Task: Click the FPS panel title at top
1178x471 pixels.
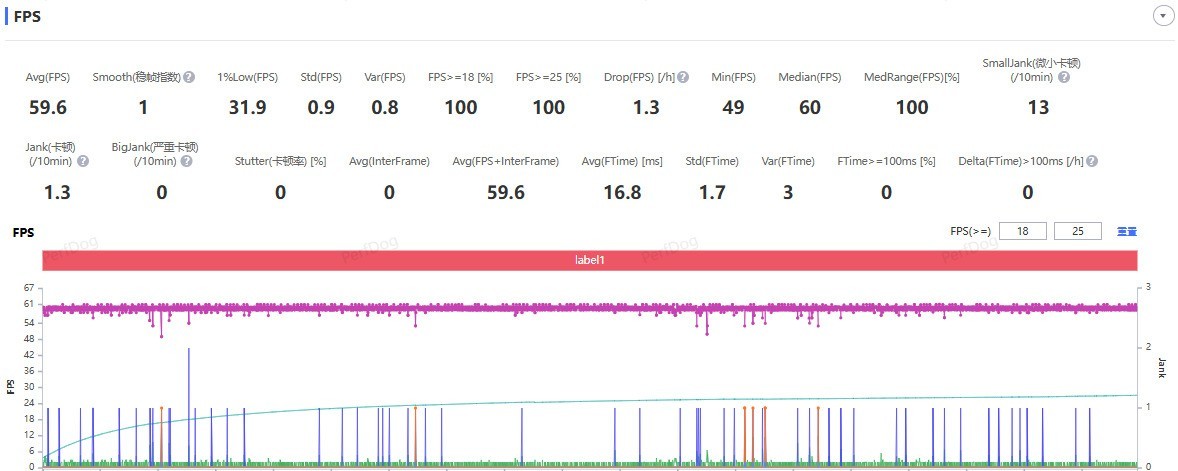Action: point(28,17)
